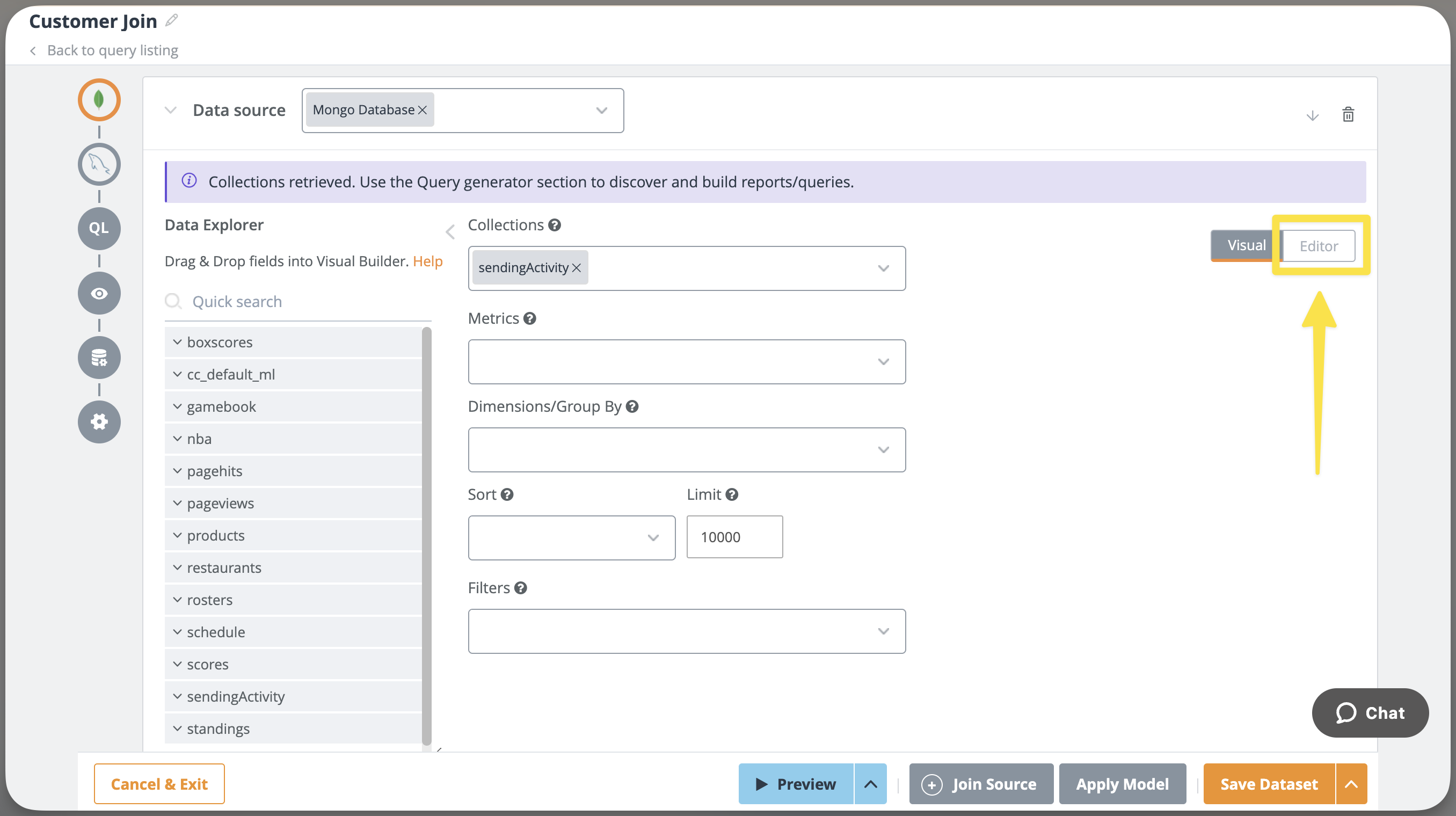The height and width of the screenshot is (816, 1456).
Task: Open the database settings step icon
Action: tap(99, 358)
